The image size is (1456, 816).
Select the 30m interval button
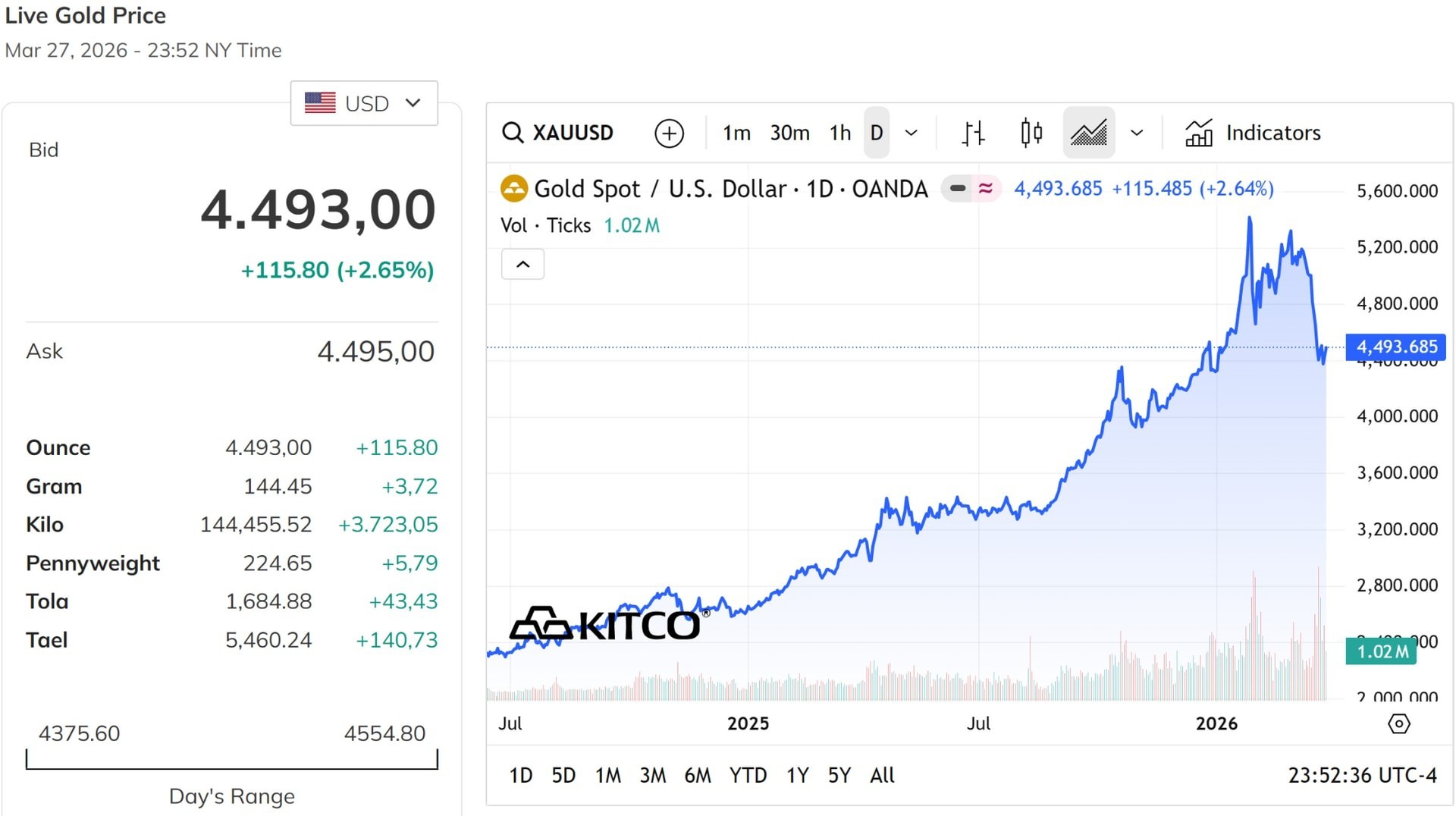click(x=789, y=133)
